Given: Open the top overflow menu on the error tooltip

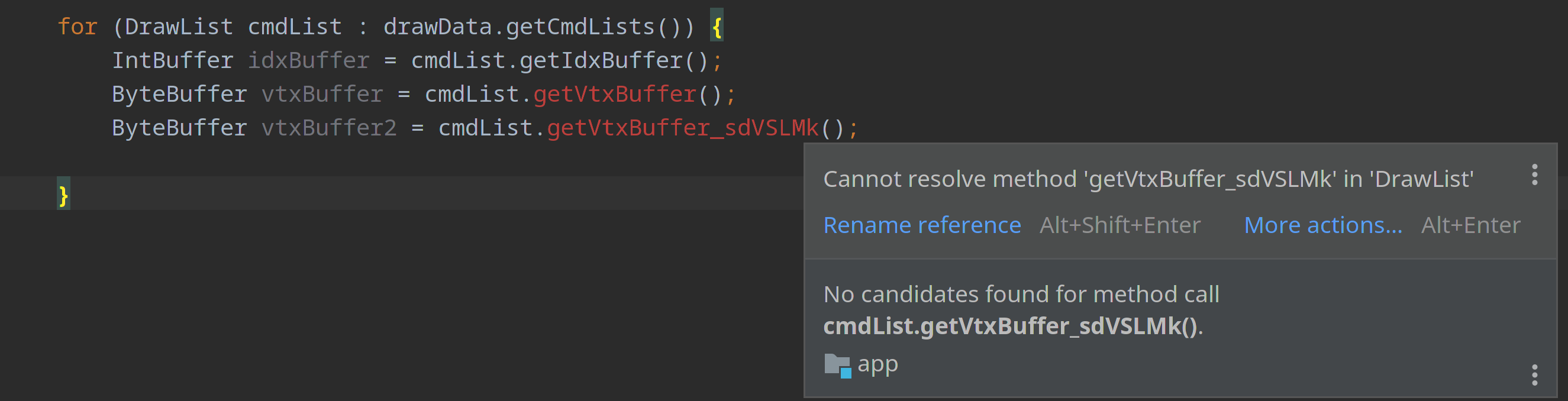Looking at the screenshot, I should coord(1534,176).
